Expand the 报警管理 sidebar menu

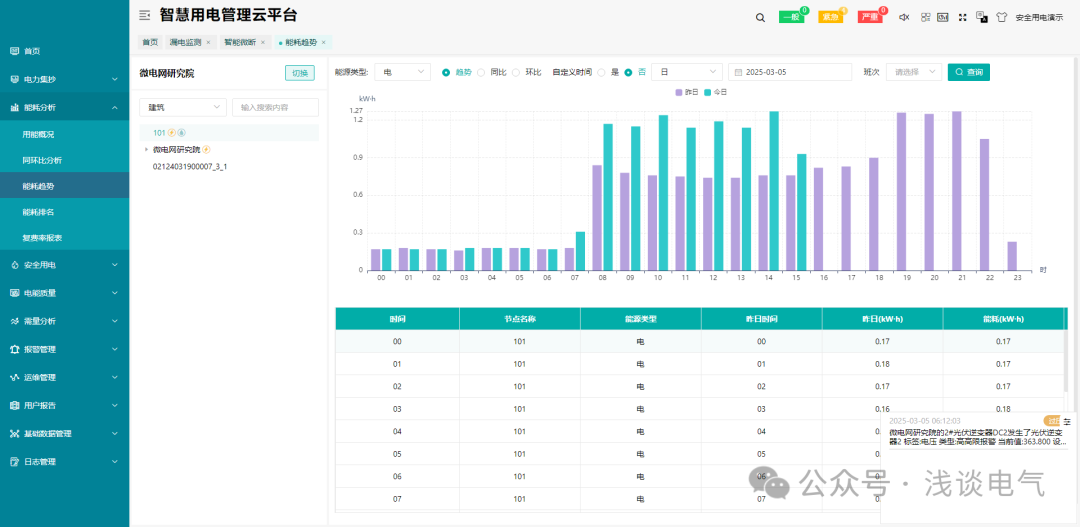(x=64, y=349)
